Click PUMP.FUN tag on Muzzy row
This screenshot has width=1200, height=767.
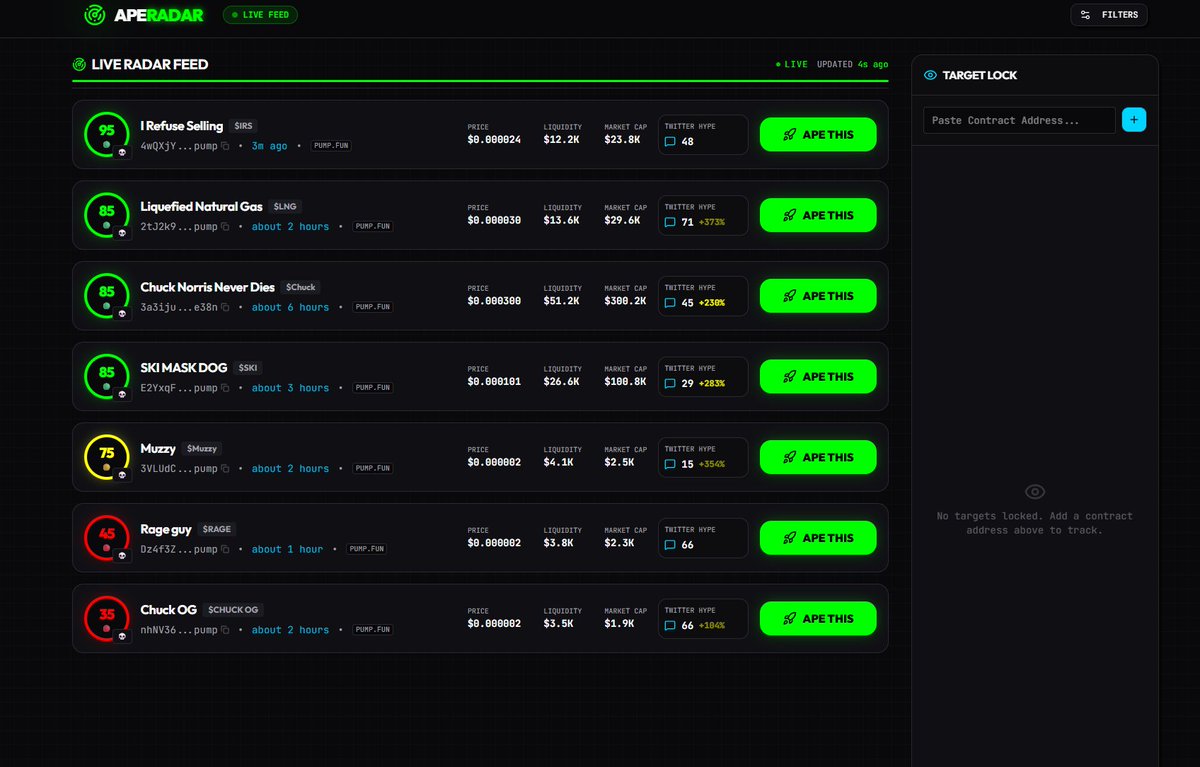point(372,469)
